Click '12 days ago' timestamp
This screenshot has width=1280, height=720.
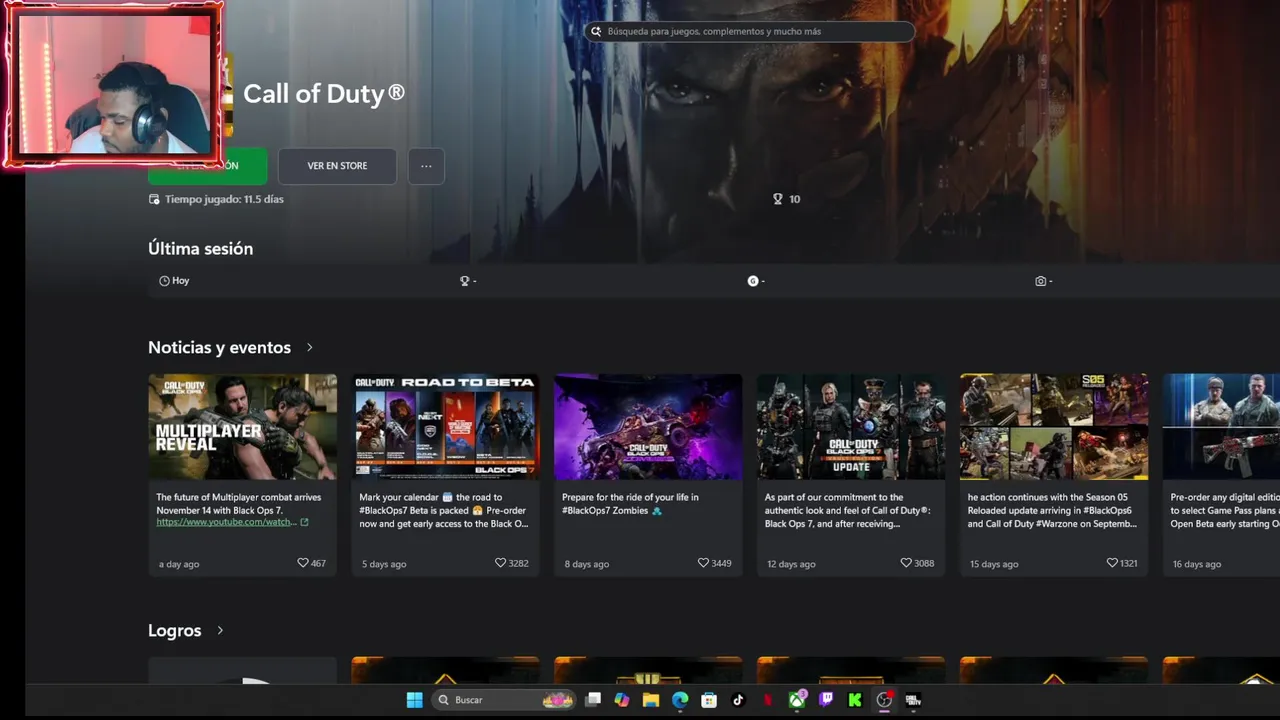point(791,564)
